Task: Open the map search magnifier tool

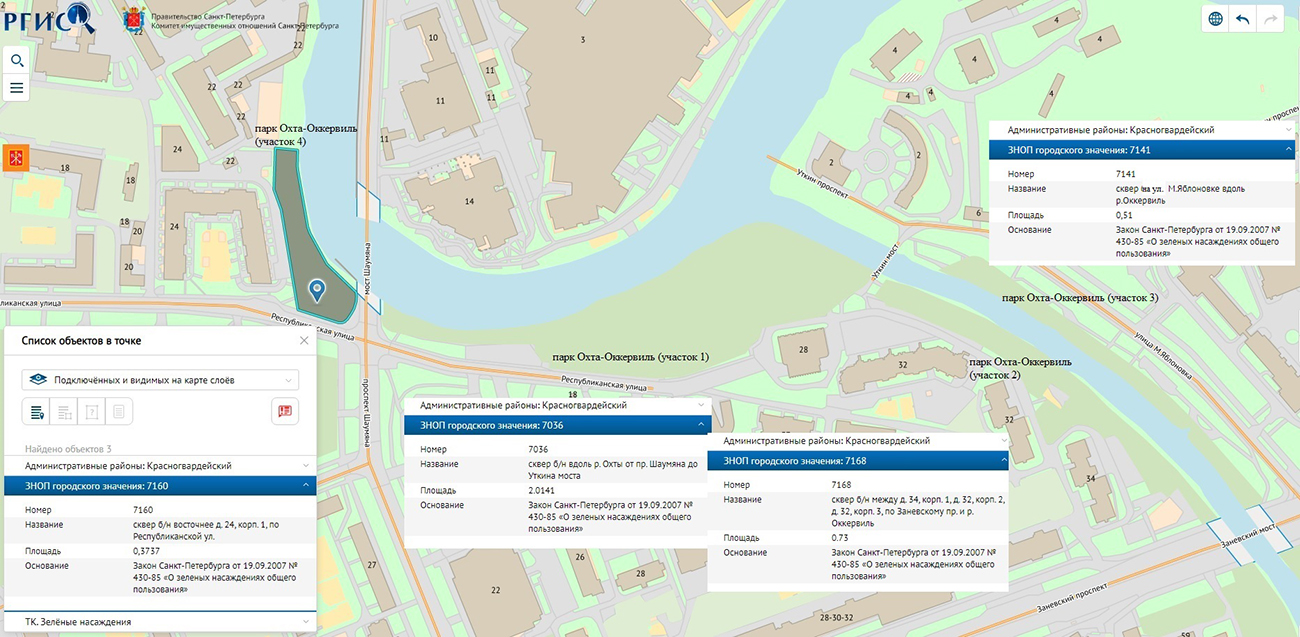Action: (x=17, y=61)
